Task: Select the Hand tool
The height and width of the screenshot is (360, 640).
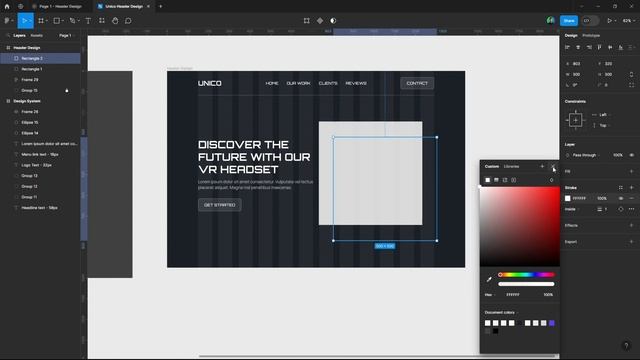Action: 115,20
